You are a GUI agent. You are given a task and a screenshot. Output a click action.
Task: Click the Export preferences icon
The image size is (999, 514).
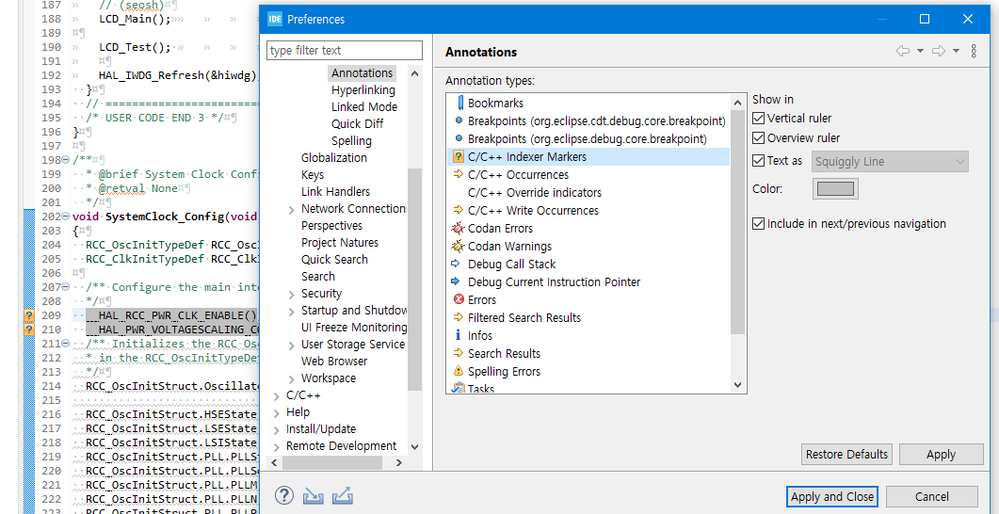tap(342, 496)
